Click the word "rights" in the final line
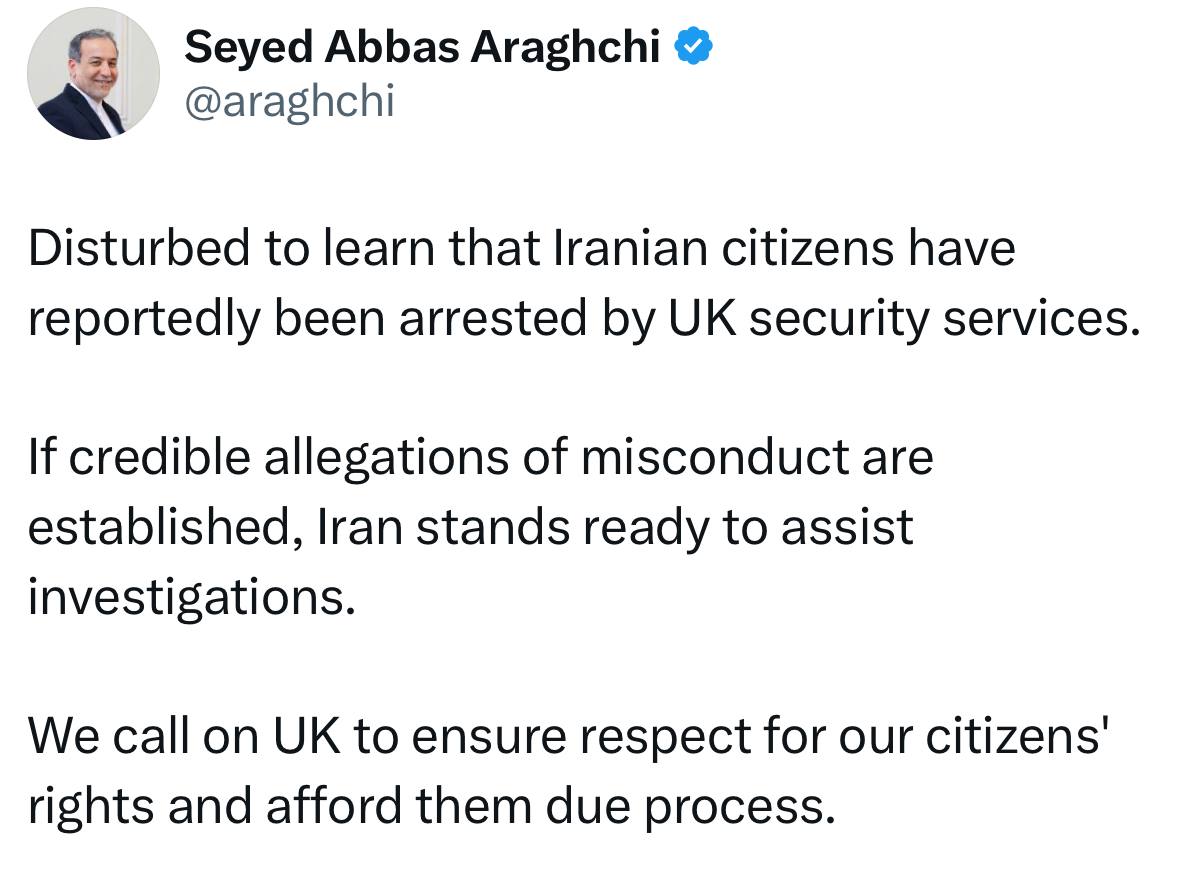The width and height of the screenshot is (1179, 877). click(x=89, y=807)
